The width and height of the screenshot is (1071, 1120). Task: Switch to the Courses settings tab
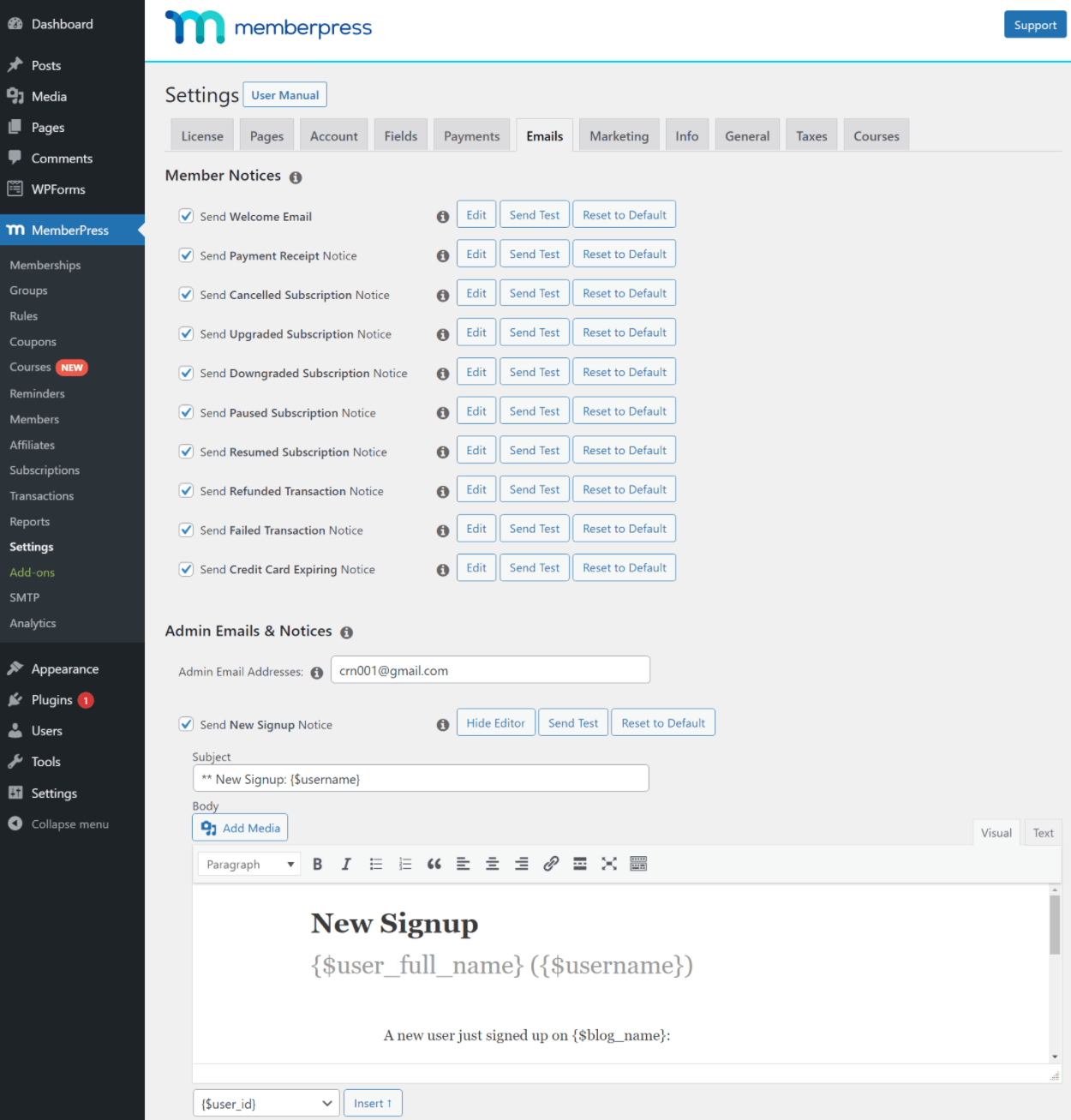tap(877, 135)
